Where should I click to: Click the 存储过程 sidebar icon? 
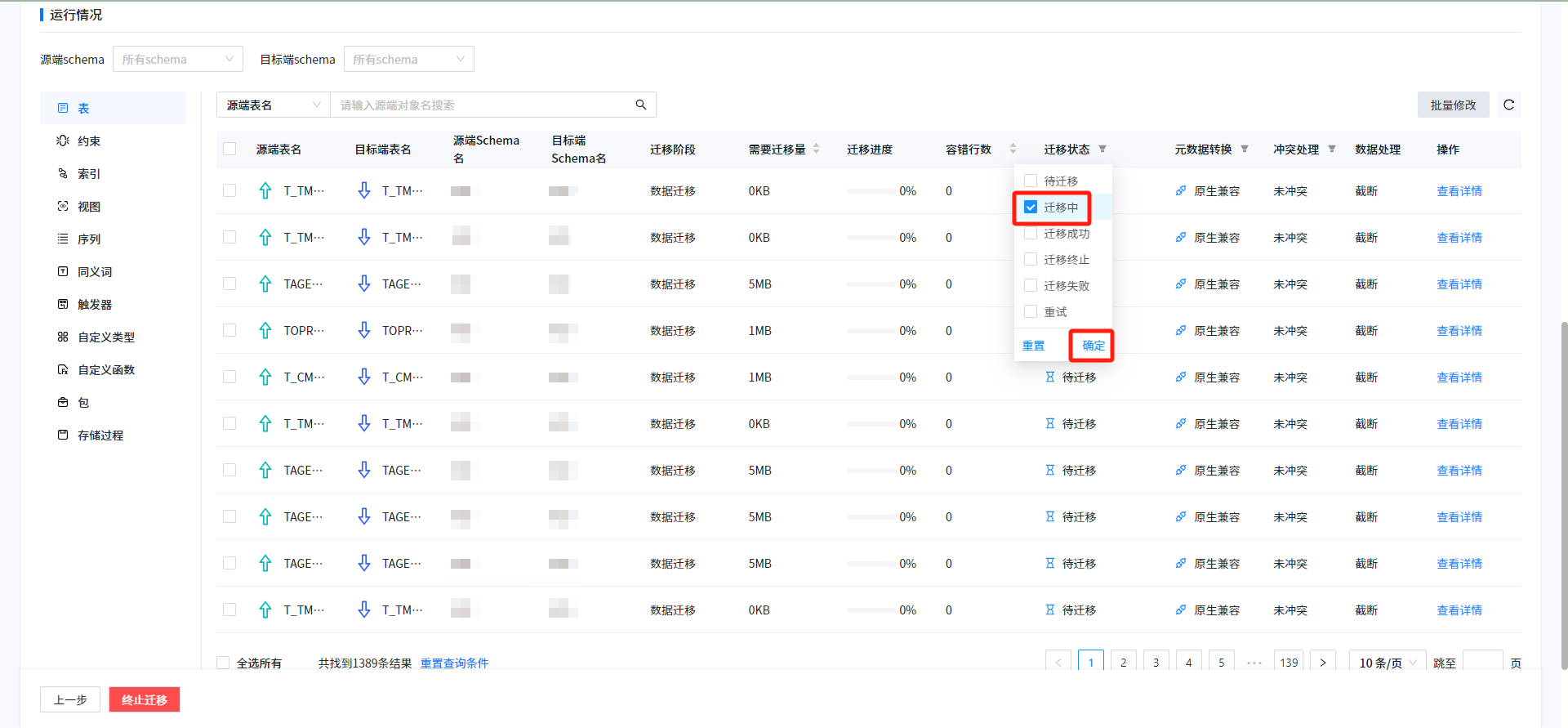[63, 435]
